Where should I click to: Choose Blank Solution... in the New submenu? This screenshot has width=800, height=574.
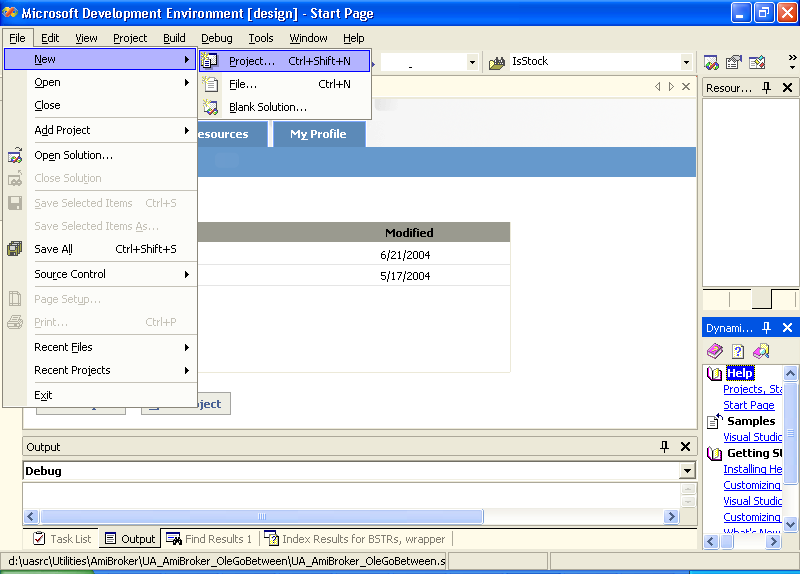pyautogui.click(x=285, y=107)
